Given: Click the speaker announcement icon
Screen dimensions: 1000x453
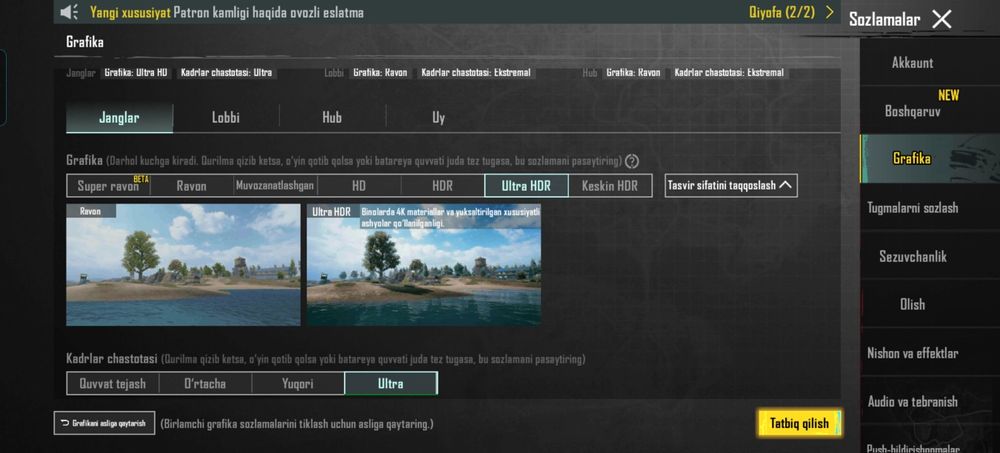Looking at the screenshot, I should click(69, 12).
